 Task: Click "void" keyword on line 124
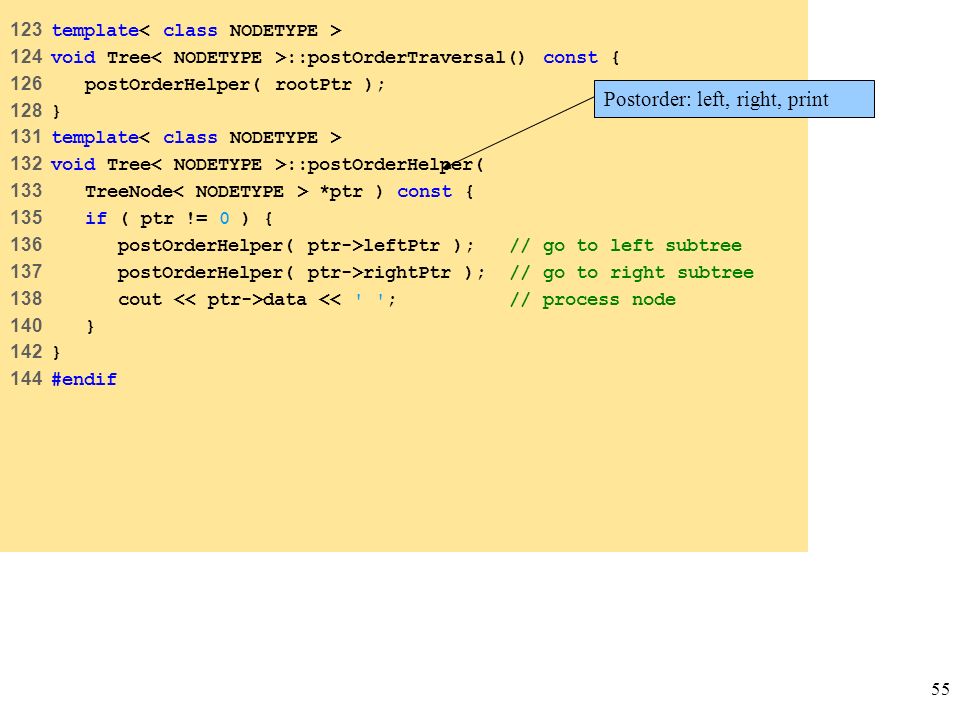pyautogui.click(x=73, y=58)
